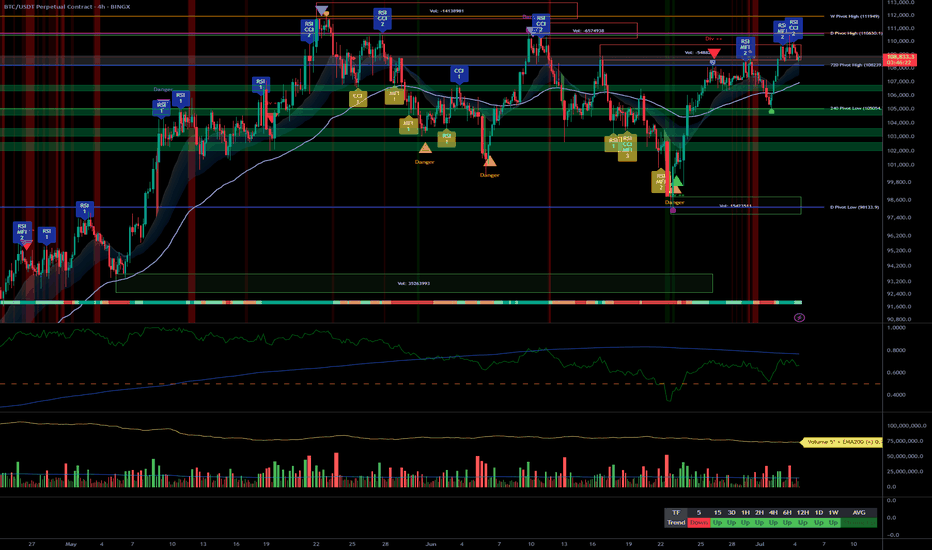Select the symbol title BTC/USDT Perpetual Contract

click(x=48, y=7)
